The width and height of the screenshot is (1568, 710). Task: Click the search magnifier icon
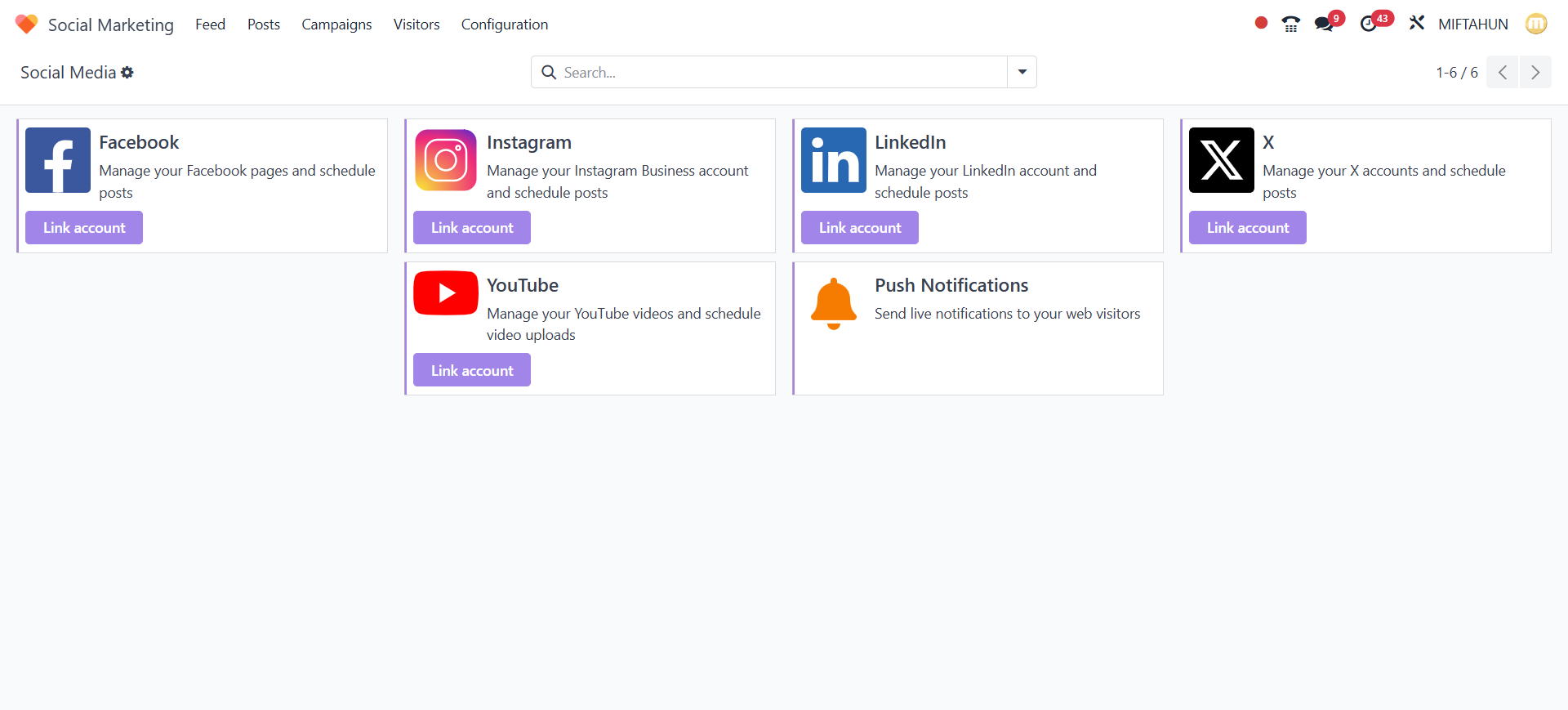(x=550, y=72)
